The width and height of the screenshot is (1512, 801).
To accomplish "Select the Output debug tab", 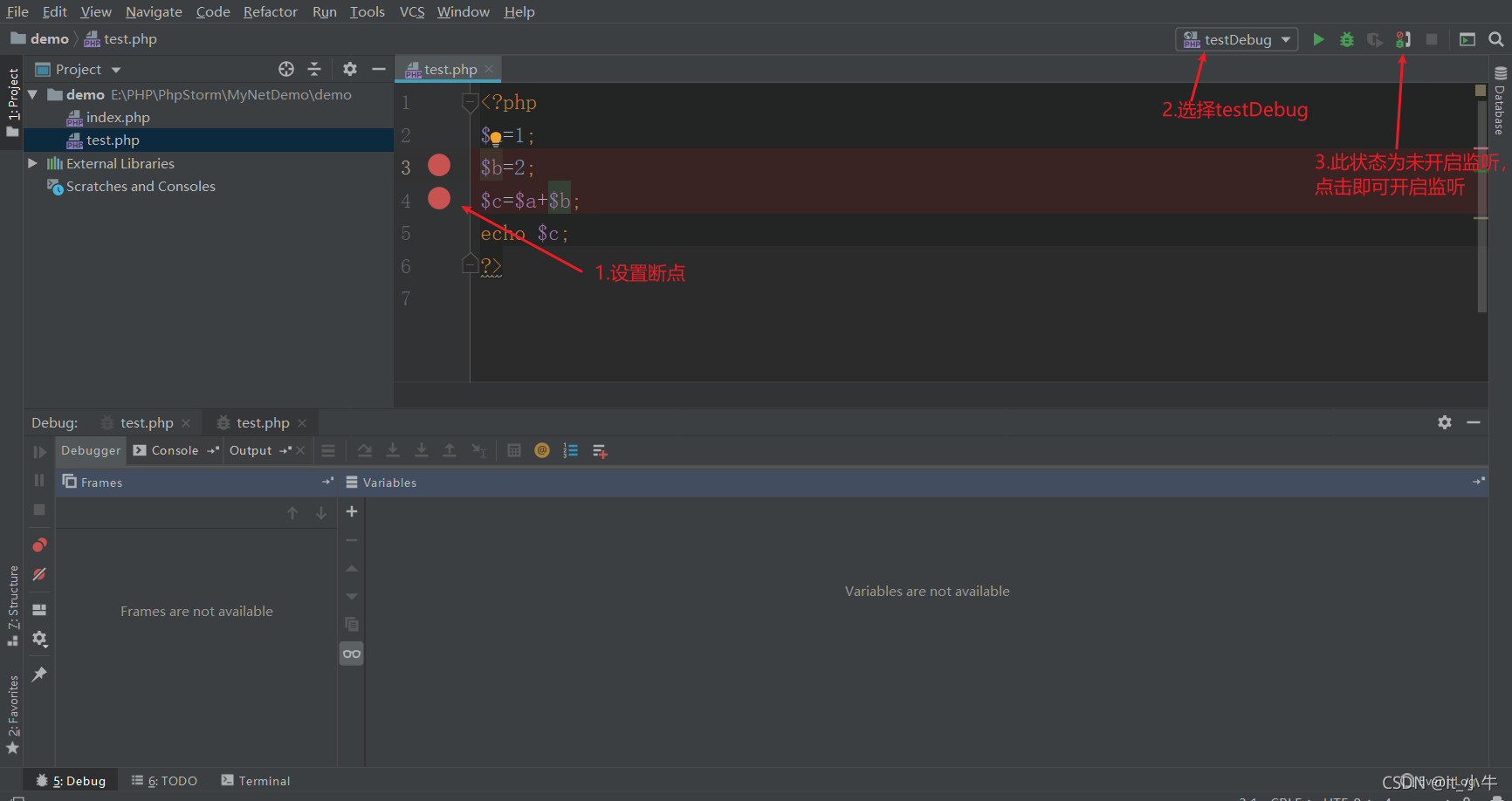I will point(251,450).
